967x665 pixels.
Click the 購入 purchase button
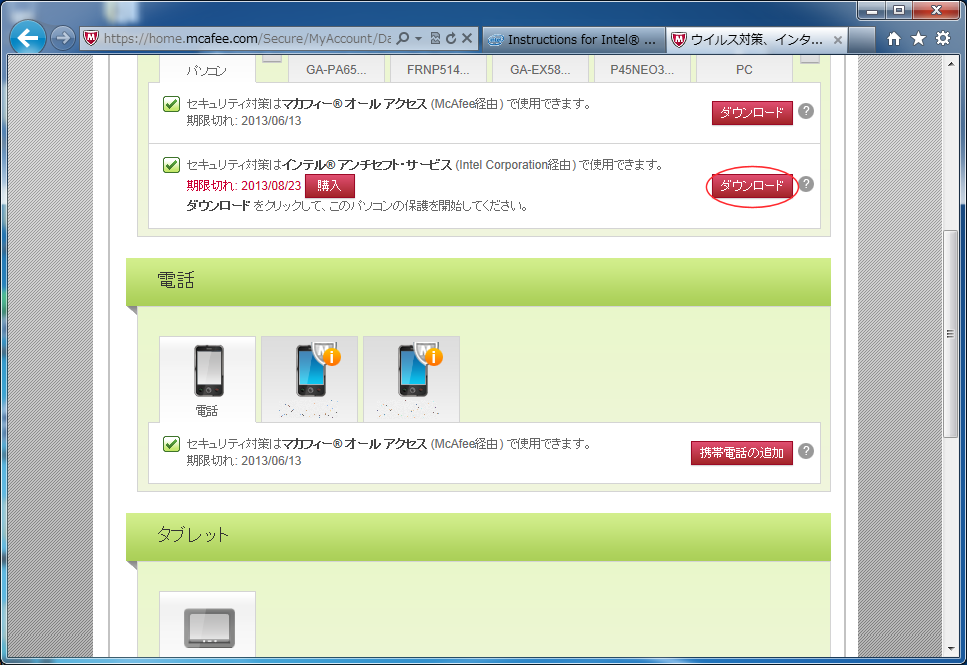click(329, 186)
